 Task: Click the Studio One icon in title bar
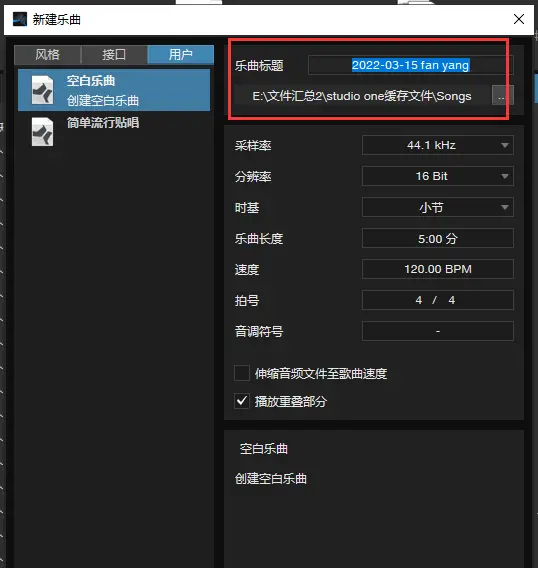20,19
